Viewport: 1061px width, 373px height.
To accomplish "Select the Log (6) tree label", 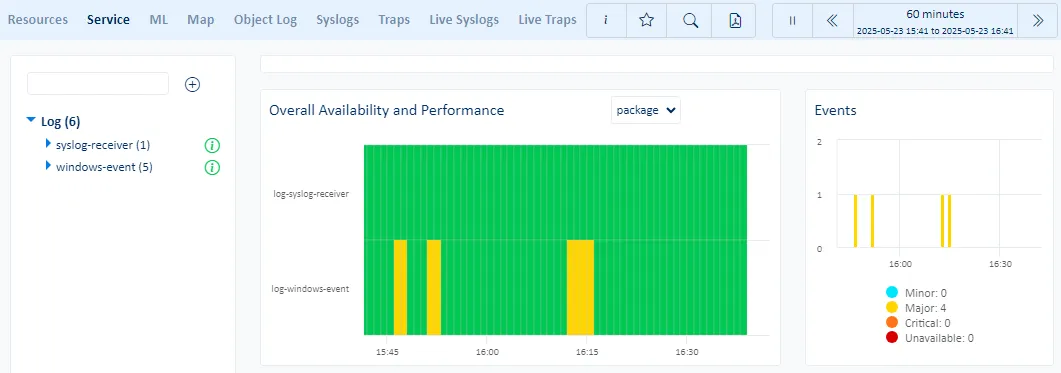I will pyautogui.click(x=61, y=122).
